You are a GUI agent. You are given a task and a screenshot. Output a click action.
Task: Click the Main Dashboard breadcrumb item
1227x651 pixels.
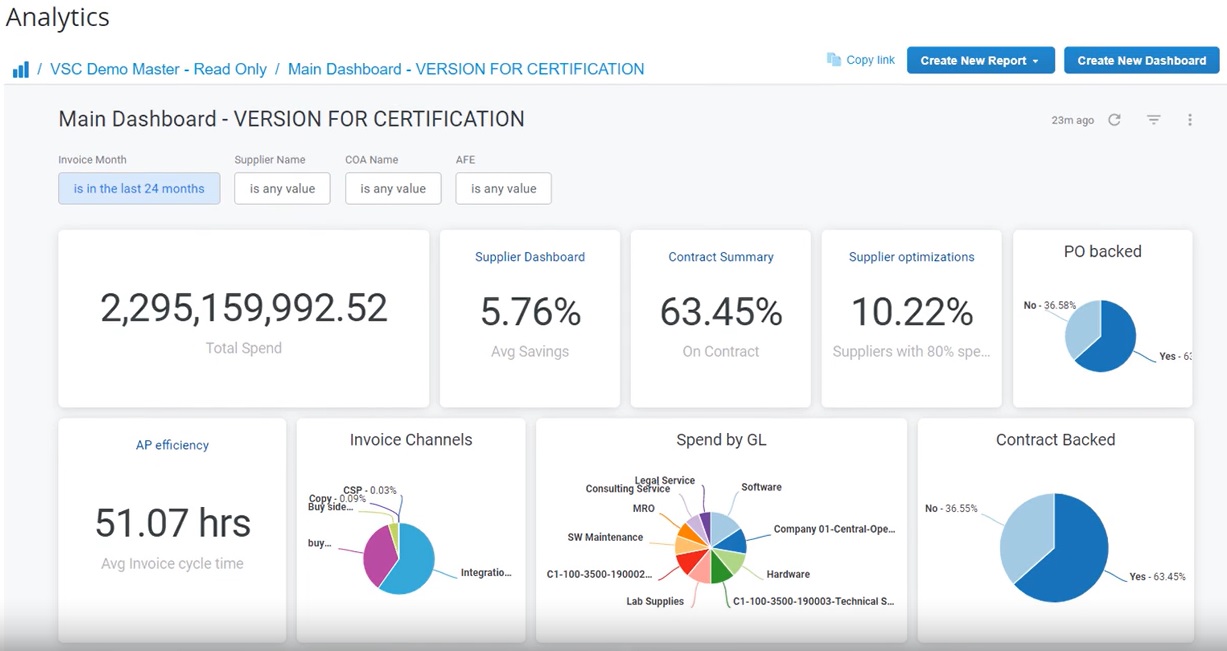[x=465, y=69]
